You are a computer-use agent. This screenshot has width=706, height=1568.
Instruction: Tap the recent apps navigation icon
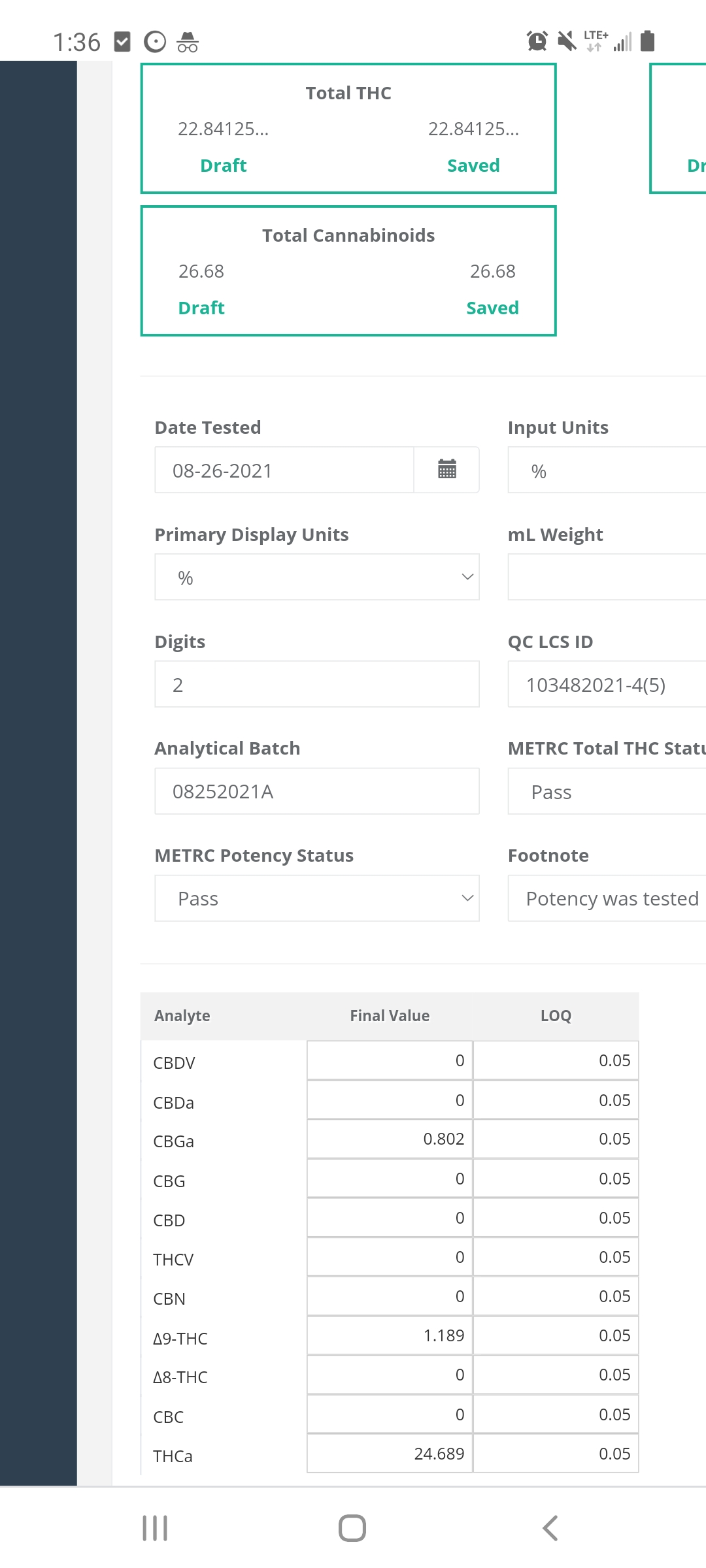(155, 1528)
